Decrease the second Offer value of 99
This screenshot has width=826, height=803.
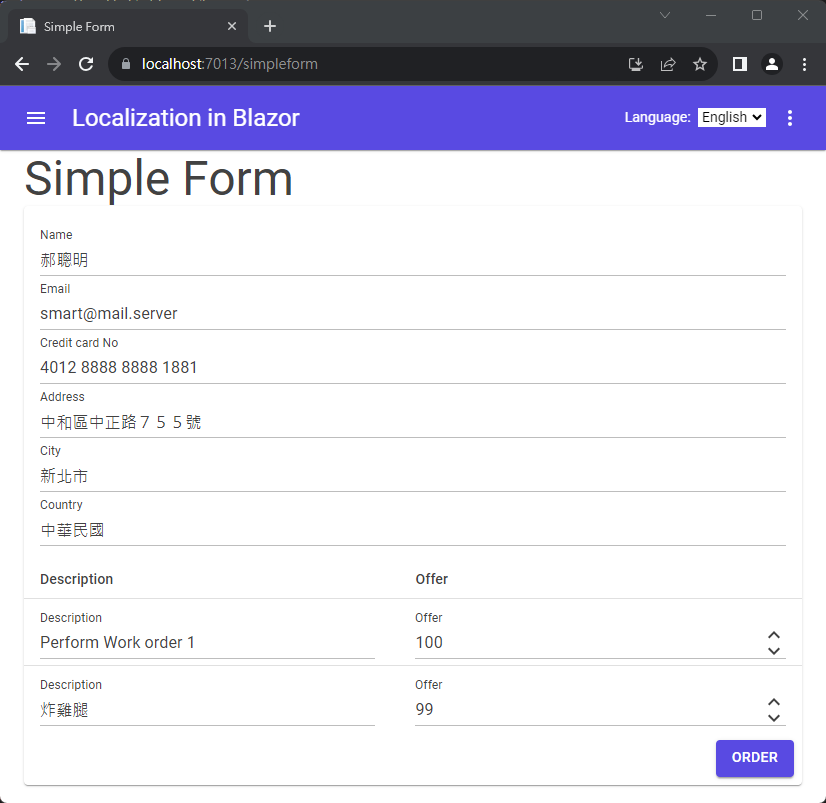[773, 718]
